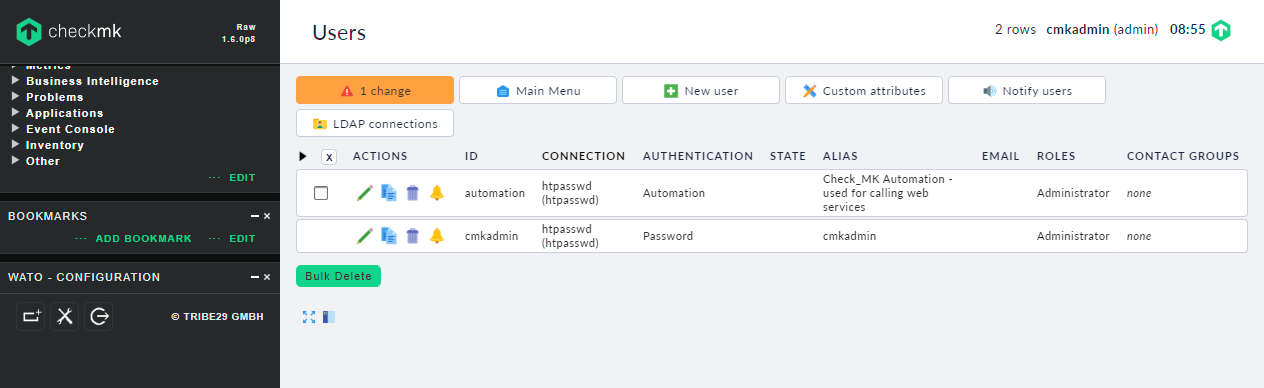Click Administrator role in automation row
This screenshot has height=388, width=1264.
(x=1073, y=193)
